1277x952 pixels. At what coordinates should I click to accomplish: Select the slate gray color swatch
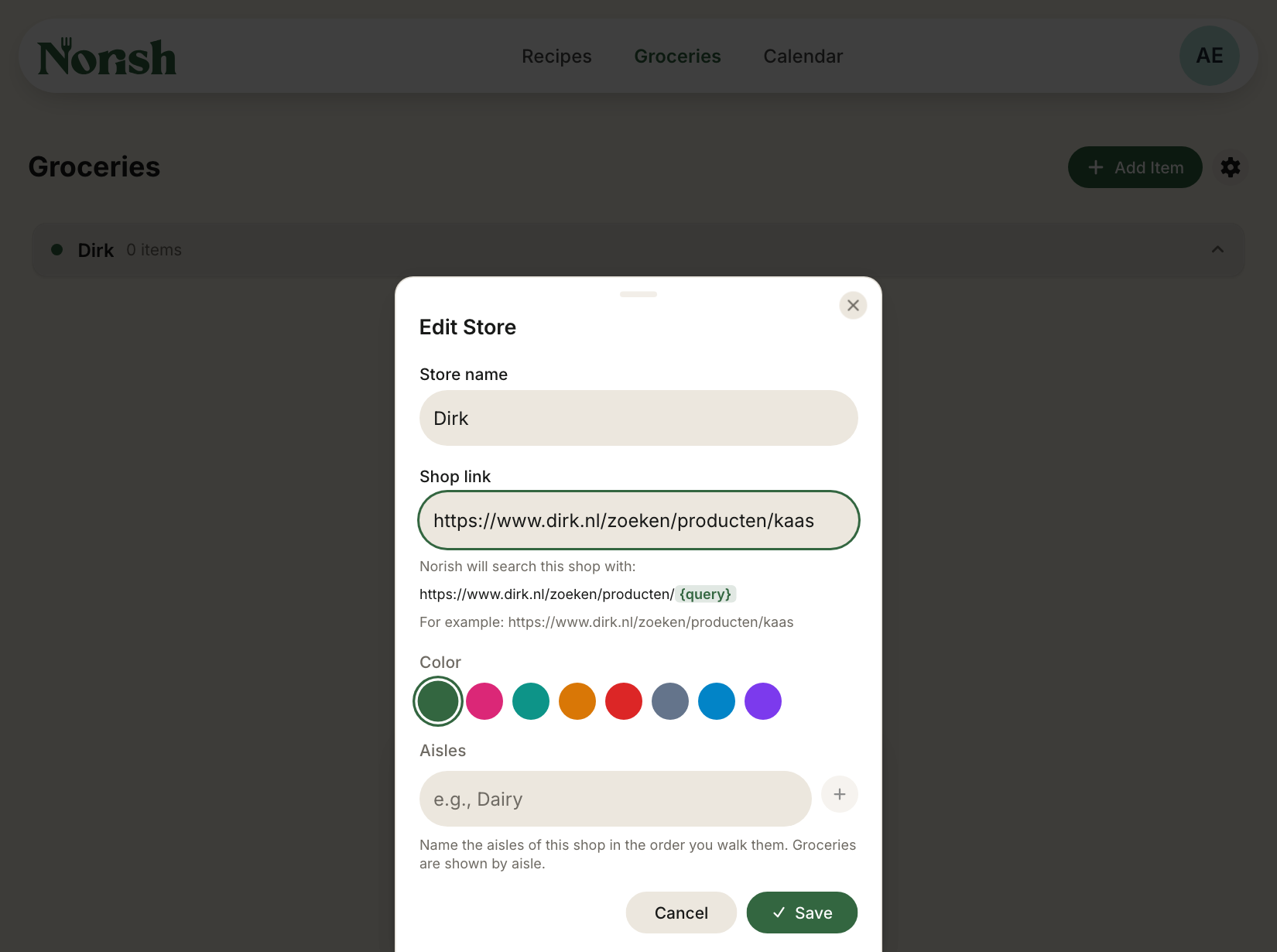(670, 701)
